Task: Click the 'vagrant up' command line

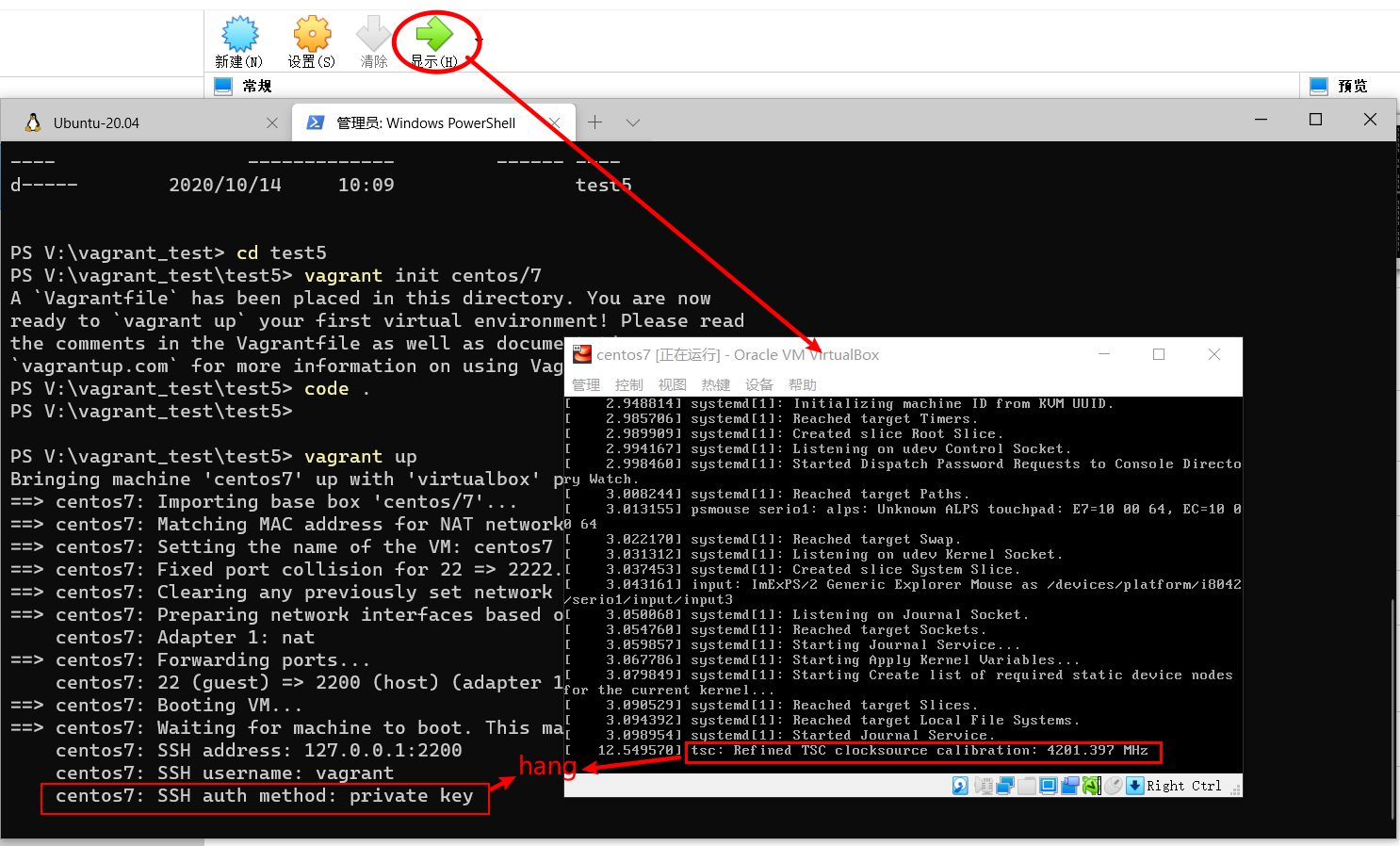Action: point(214,456)
